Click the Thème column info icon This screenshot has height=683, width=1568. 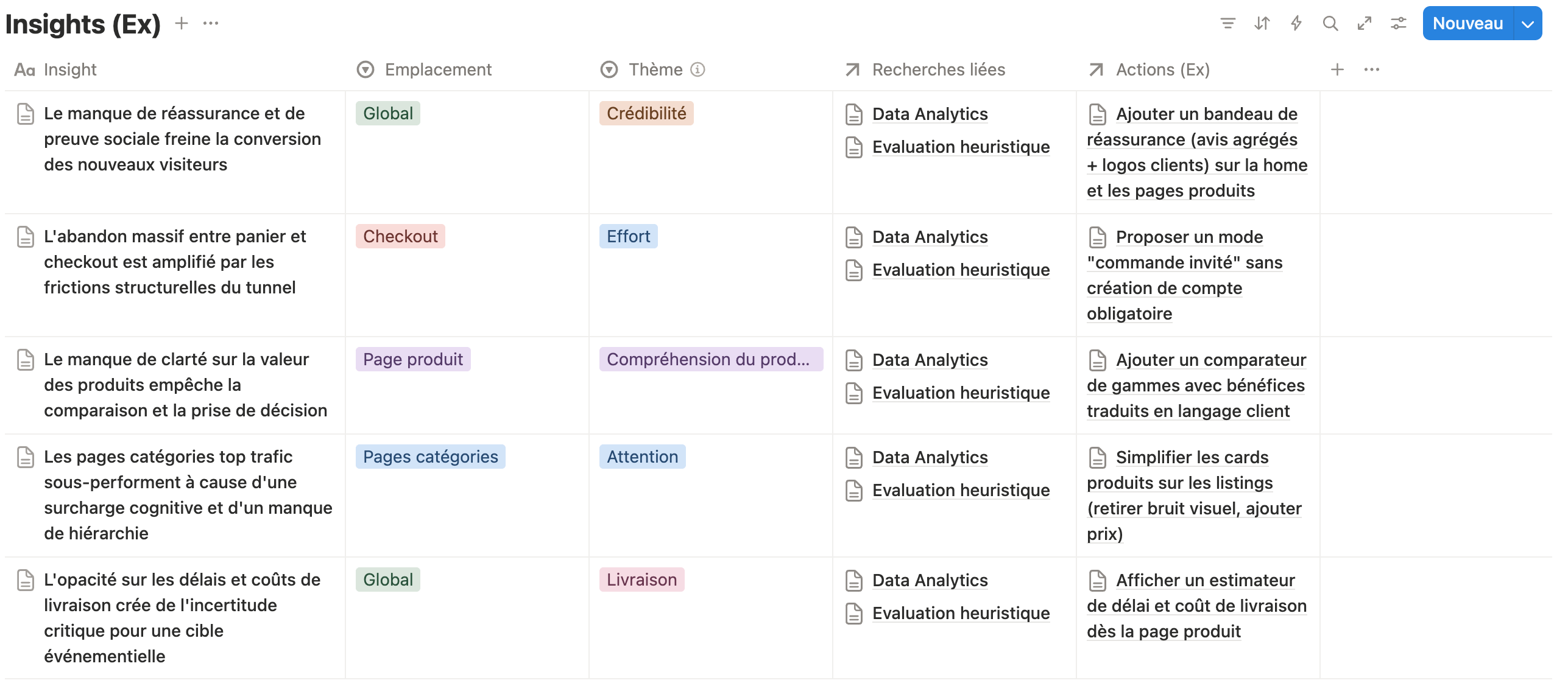point(697,69)
